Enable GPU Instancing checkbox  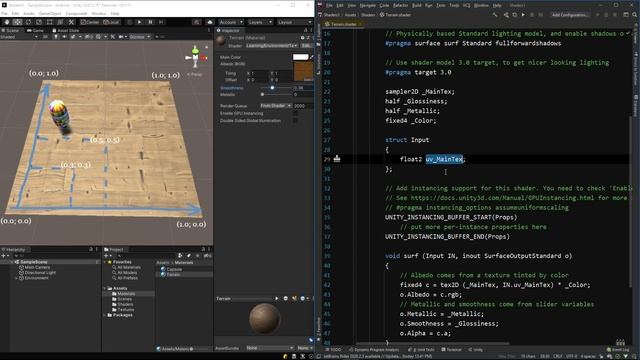(x=295, y=113)
